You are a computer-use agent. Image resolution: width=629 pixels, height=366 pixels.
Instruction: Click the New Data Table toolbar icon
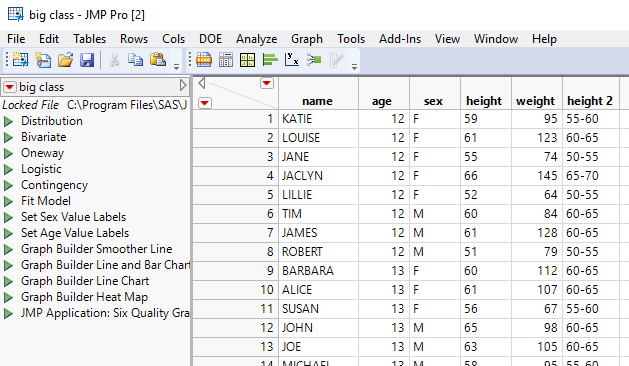20,60
